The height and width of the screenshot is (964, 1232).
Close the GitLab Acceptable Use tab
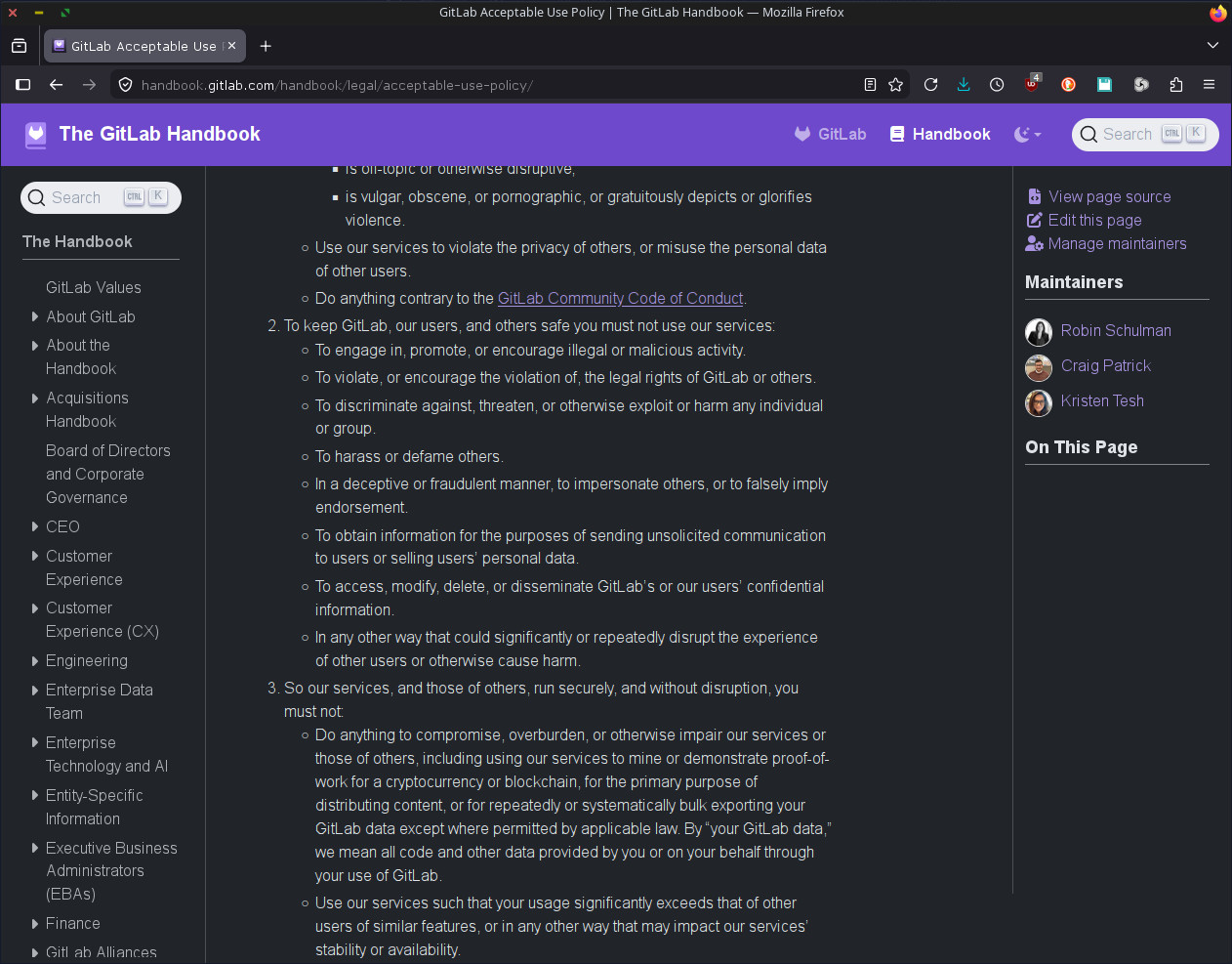(231, 46)
